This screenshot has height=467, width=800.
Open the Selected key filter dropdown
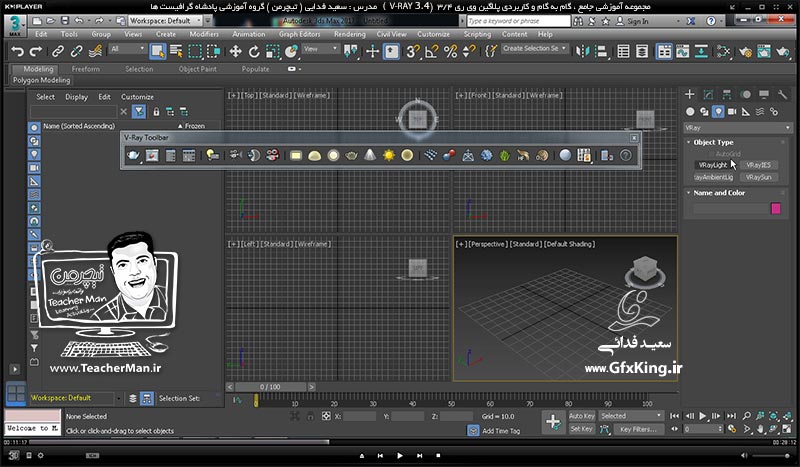[x=631, y=416]
